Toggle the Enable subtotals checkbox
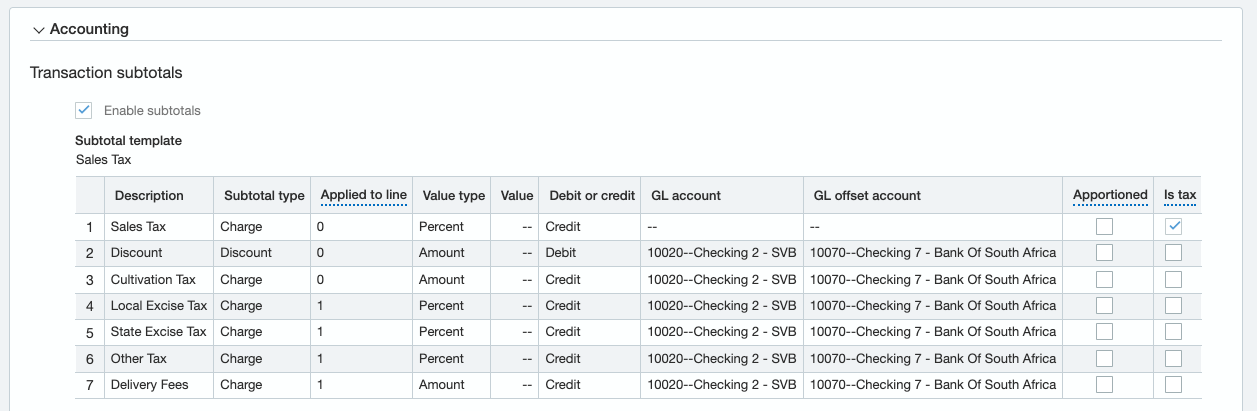The height and width of the screenshot is (411, 1257). tap(84, 110)
